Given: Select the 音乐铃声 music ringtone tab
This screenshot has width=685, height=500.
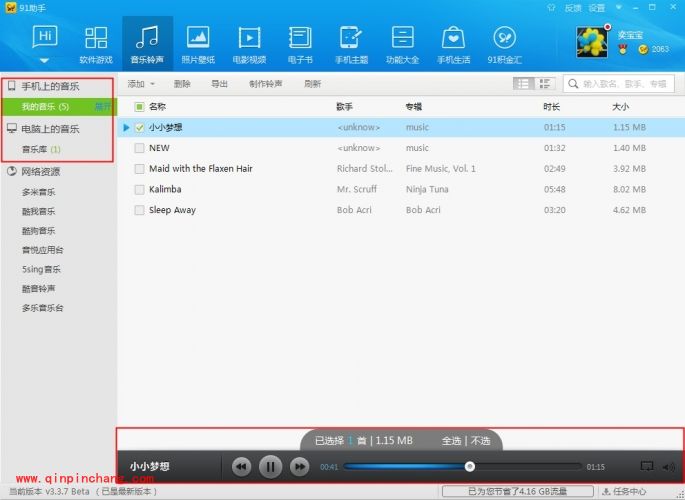Looking at the screenshot, I should (147, 44).
